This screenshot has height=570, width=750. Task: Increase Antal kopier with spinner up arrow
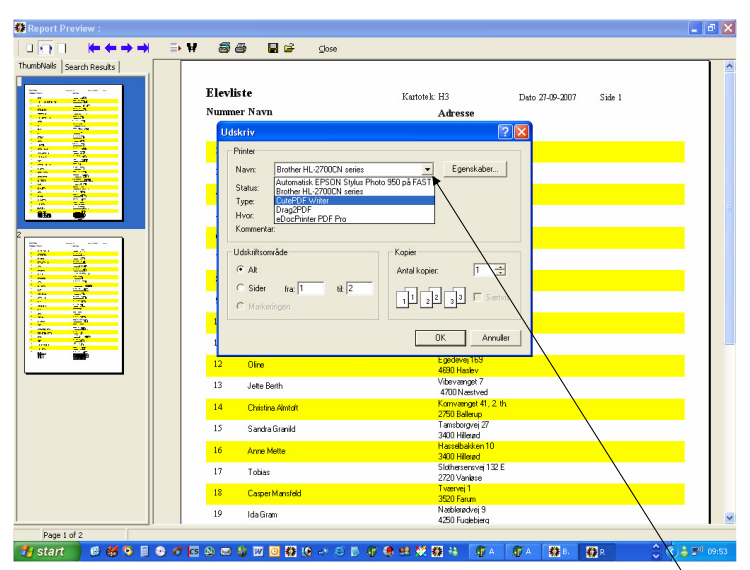click(x=500, y=267)
